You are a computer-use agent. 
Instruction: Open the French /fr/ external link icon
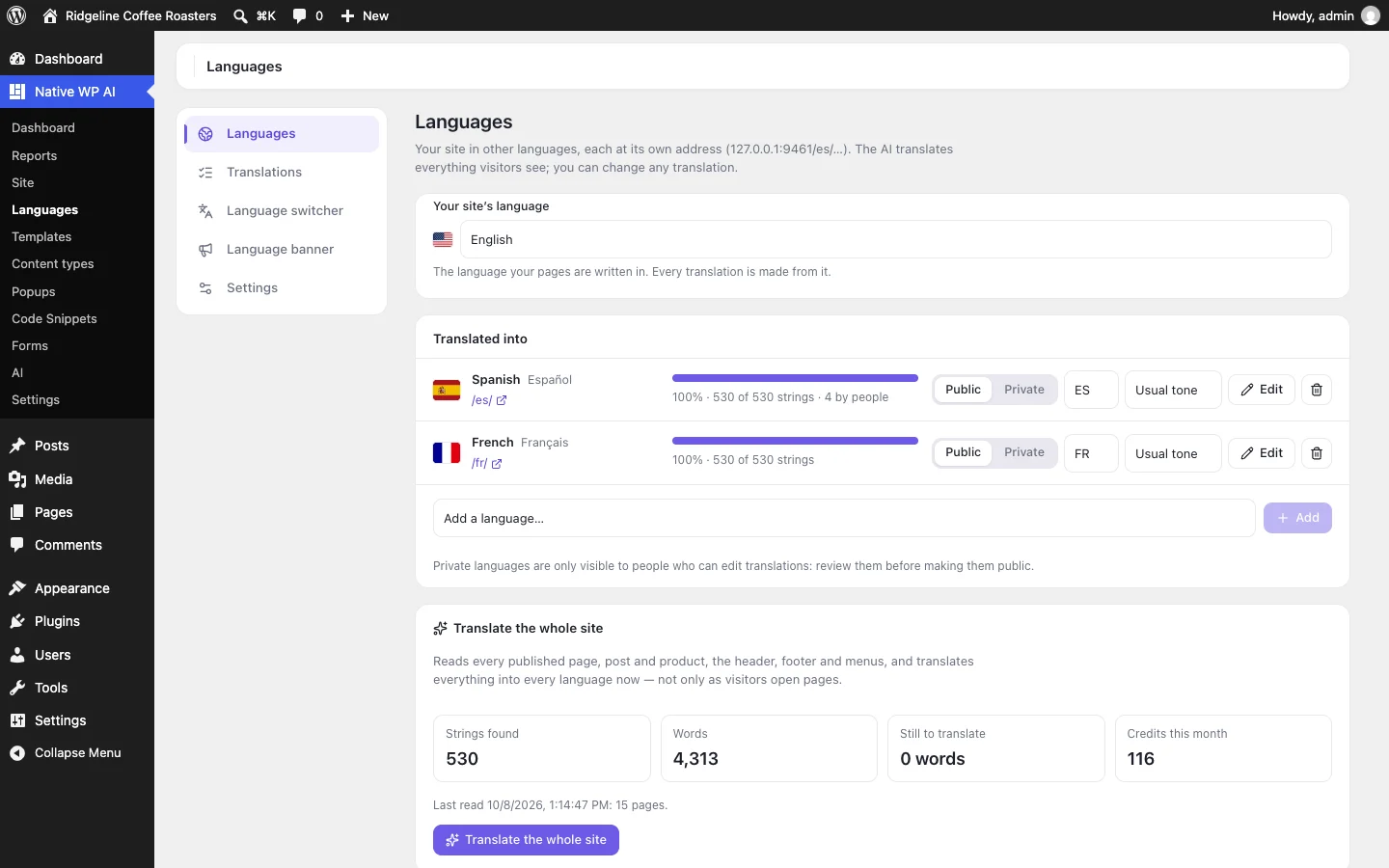497,464
